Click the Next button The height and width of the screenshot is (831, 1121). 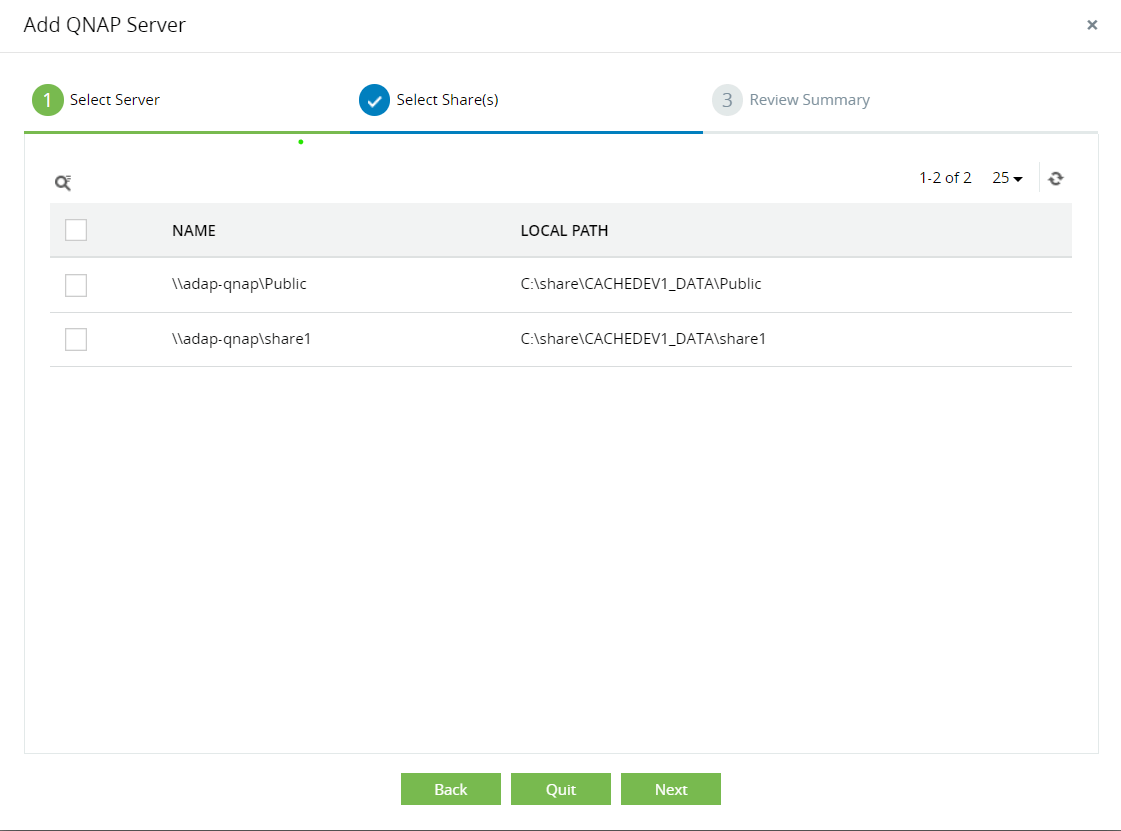[671, 789]
